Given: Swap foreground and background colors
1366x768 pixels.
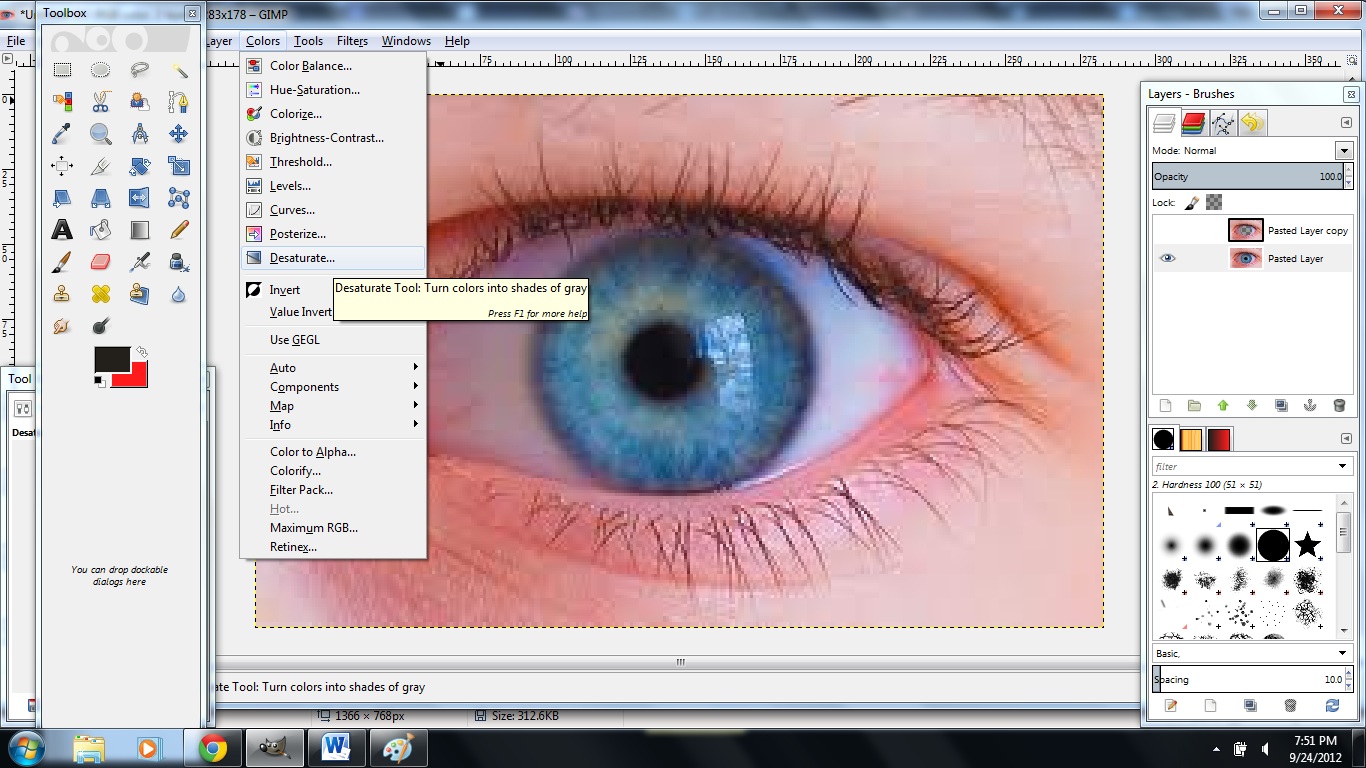Looking at the screenshot, I should pyautogui.click(x=142, y=352).
